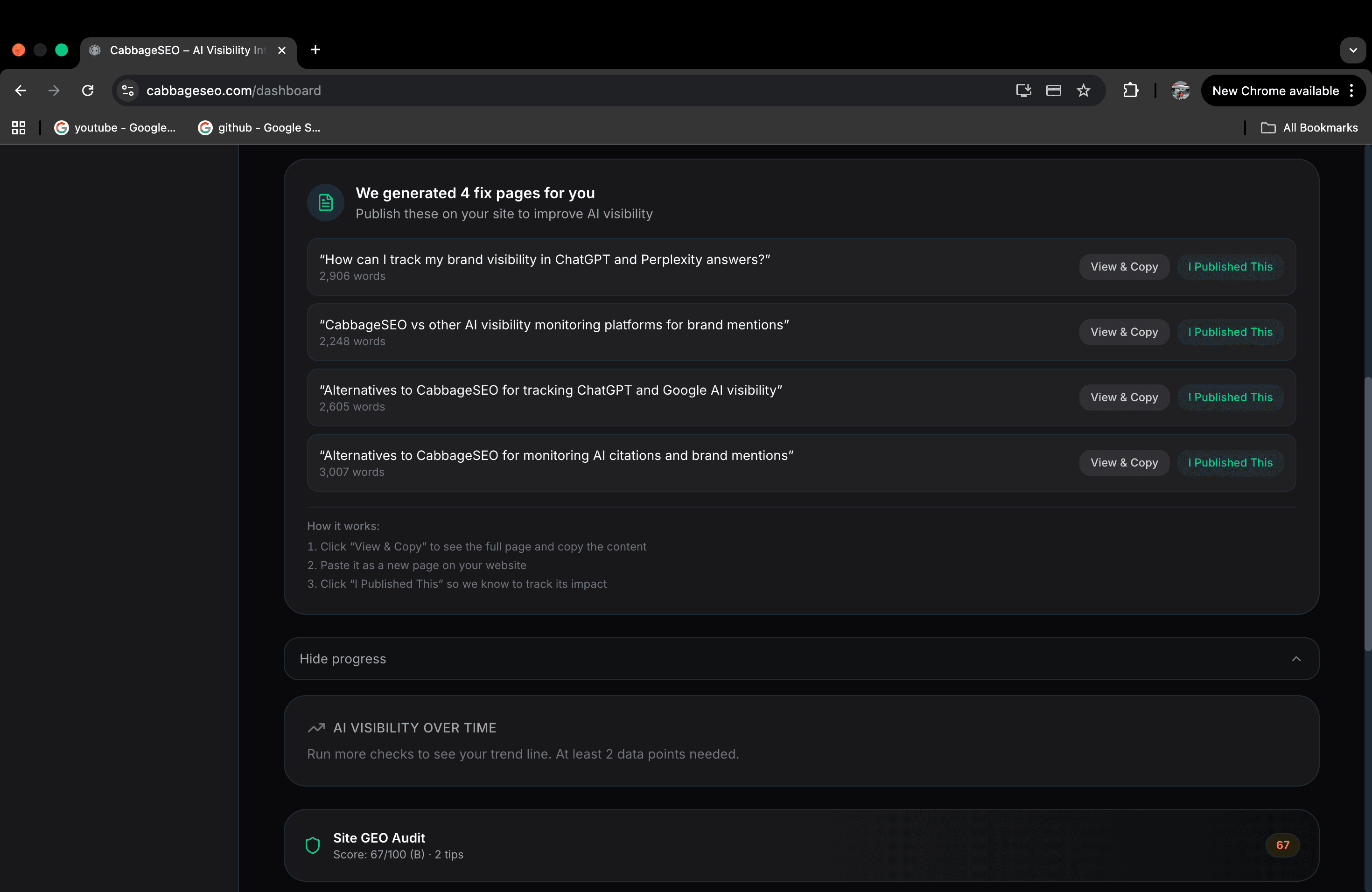Click the fix pages document icon
Image resolution: width=1372 pixels, height=892 pixels.
[325, 202]
